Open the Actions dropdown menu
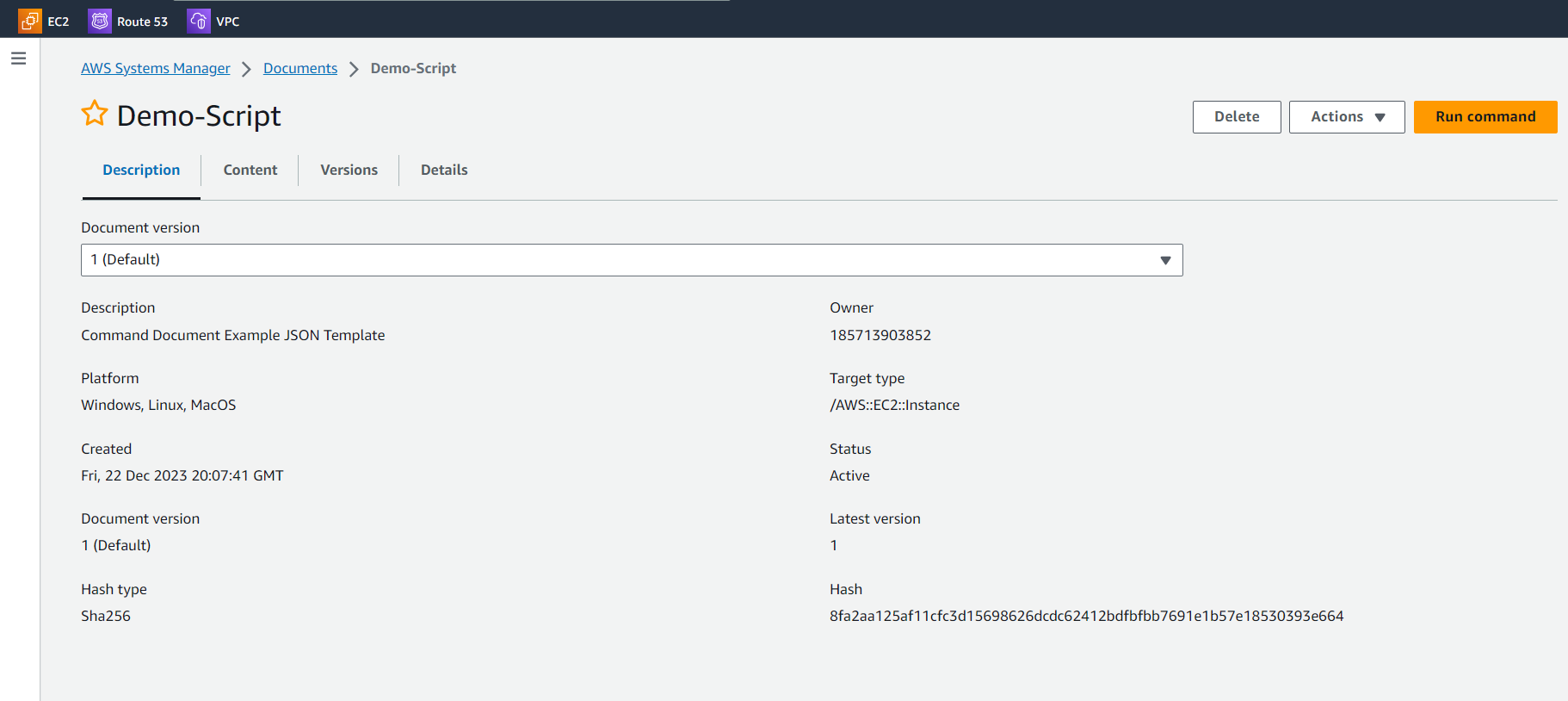 tap(1346, 117)
